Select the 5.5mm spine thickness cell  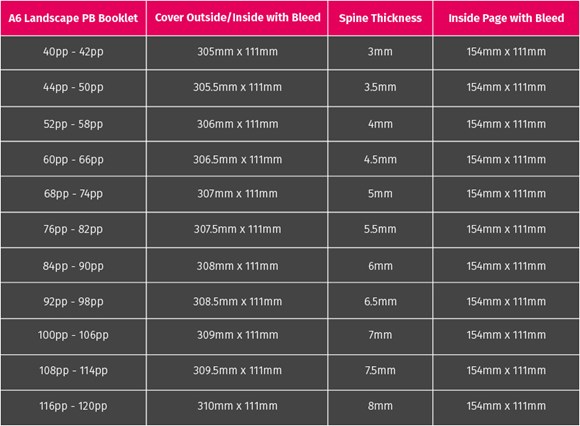[x=380, y=229]
